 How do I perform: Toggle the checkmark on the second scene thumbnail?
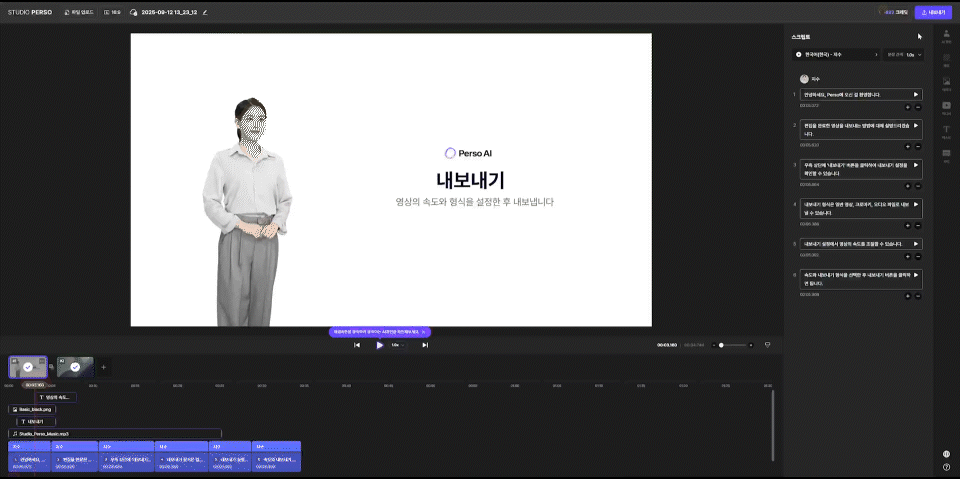tap(75, 367)
